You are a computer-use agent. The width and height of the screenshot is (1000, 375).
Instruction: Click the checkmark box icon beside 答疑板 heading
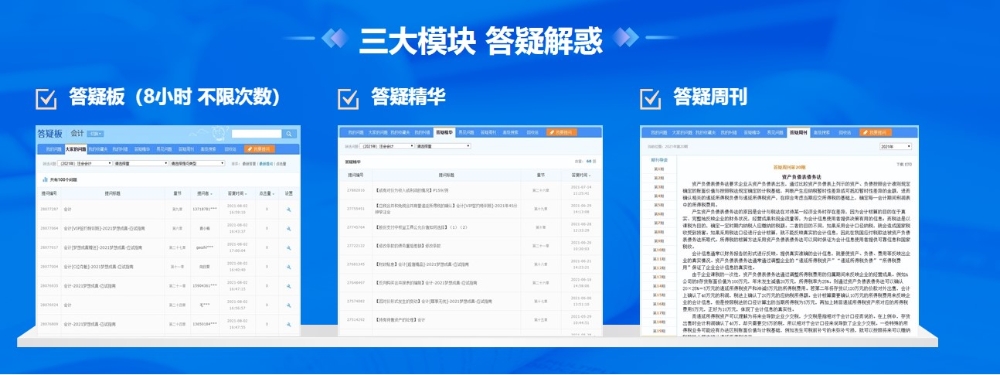click(46, 99)
